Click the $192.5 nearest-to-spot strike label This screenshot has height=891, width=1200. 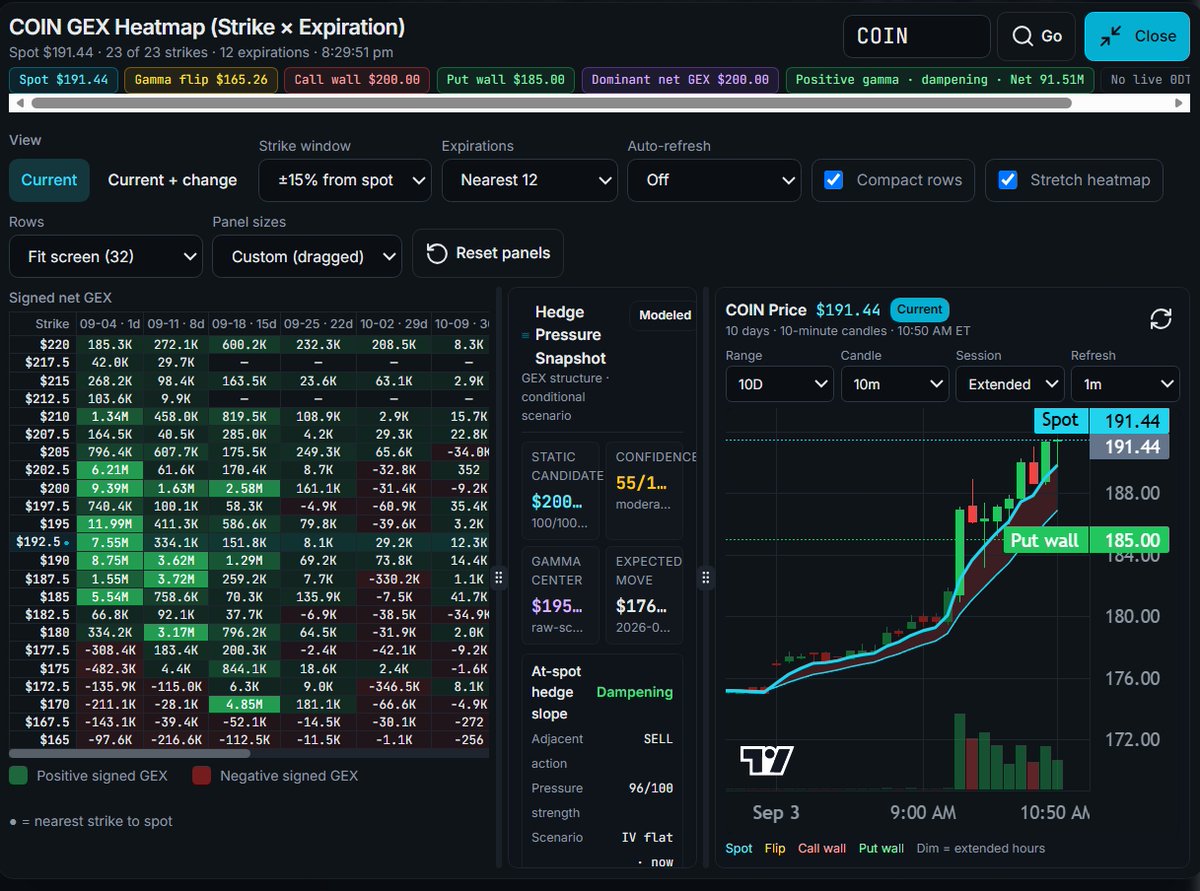coord(43,541)
